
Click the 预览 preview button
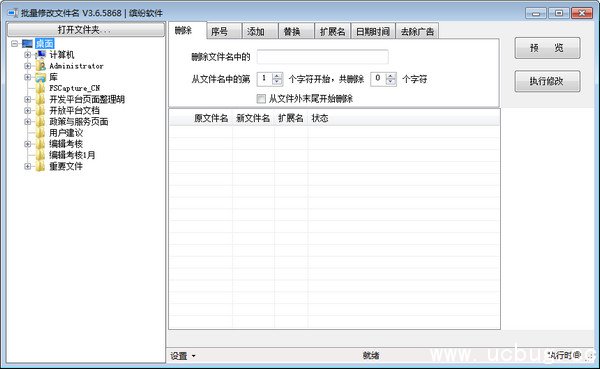point(547,48)
